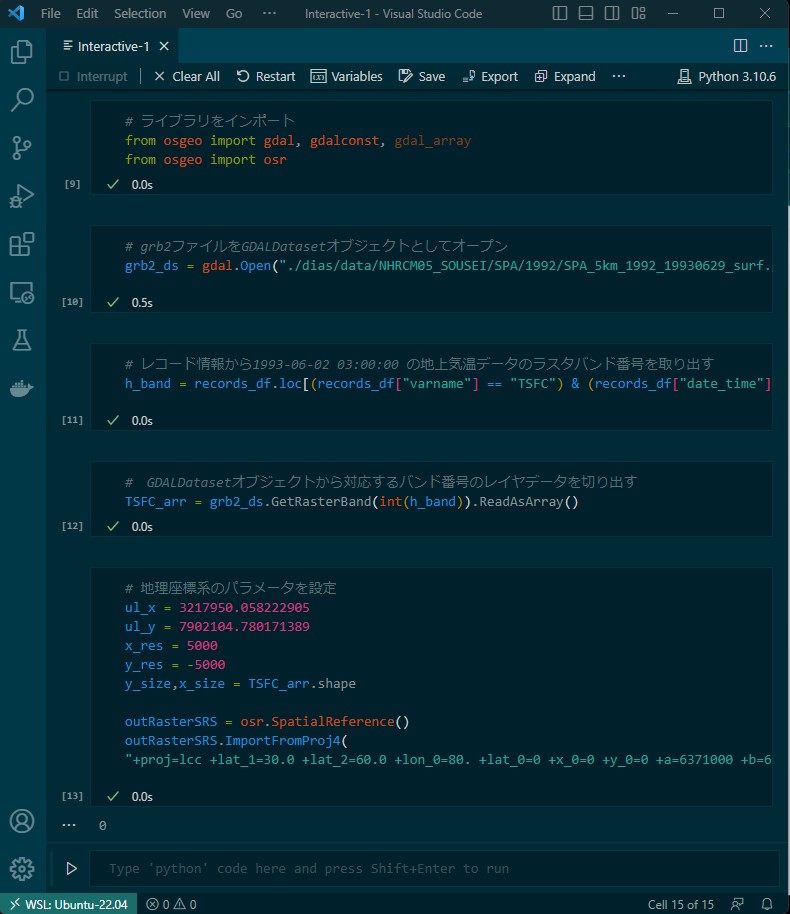Click the ul_y value 7902104.780171389
790x914 pixels.
pyautogui.click(x=244, y=627)
